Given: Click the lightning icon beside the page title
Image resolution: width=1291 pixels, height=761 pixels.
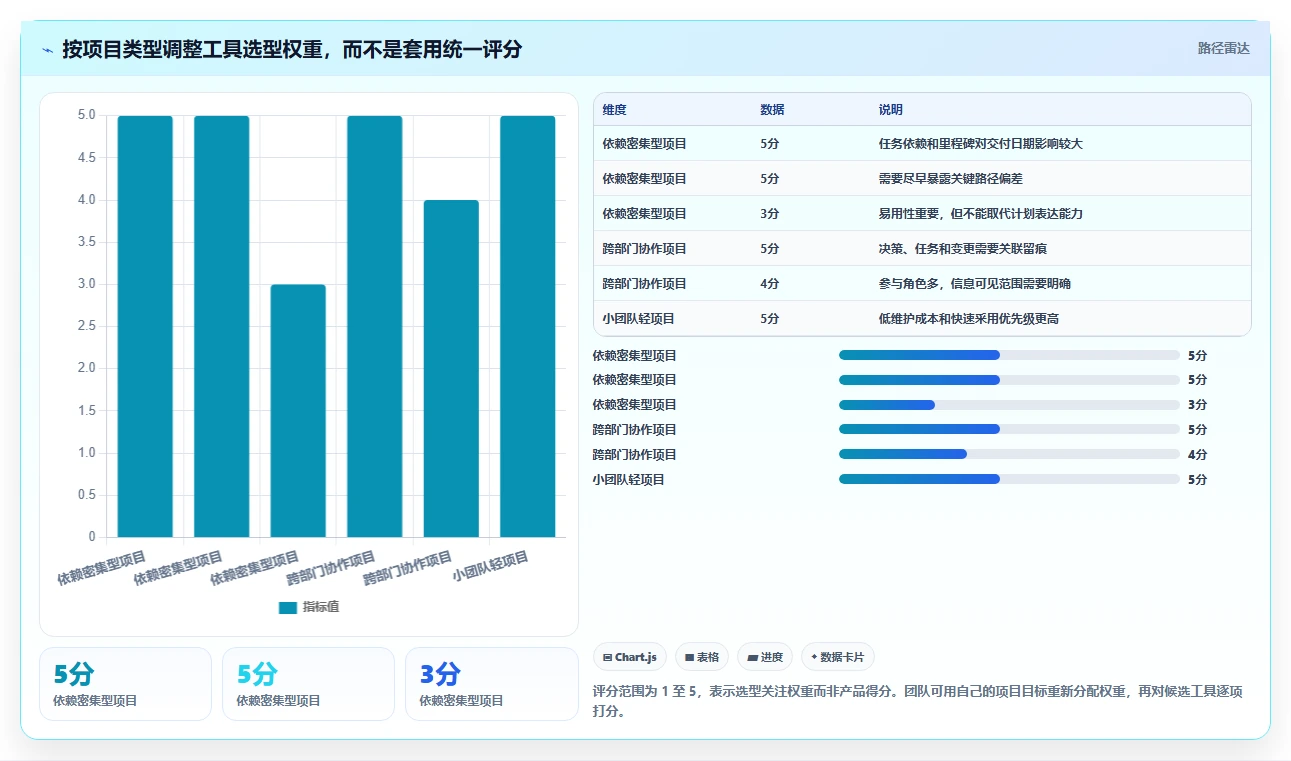Looking at the screenshot, I should (48, 50).
